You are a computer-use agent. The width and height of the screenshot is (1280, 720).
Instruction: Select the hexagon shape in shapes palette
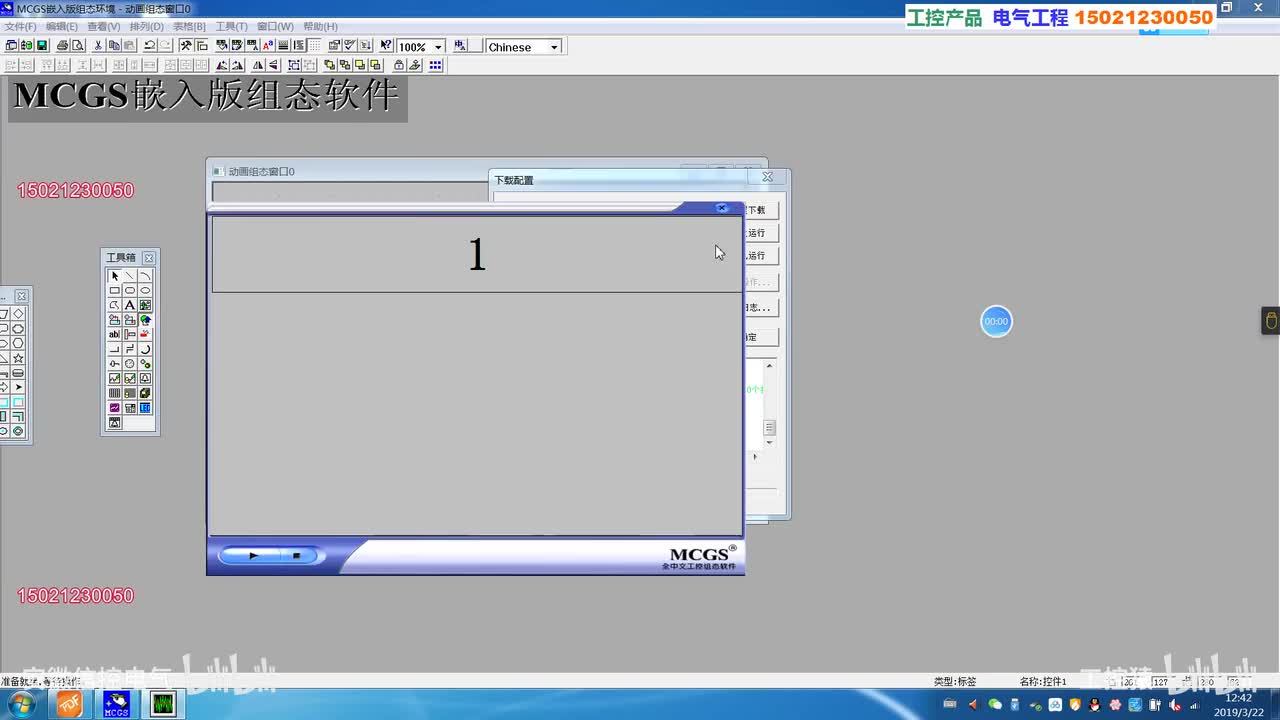click(18, 343)
